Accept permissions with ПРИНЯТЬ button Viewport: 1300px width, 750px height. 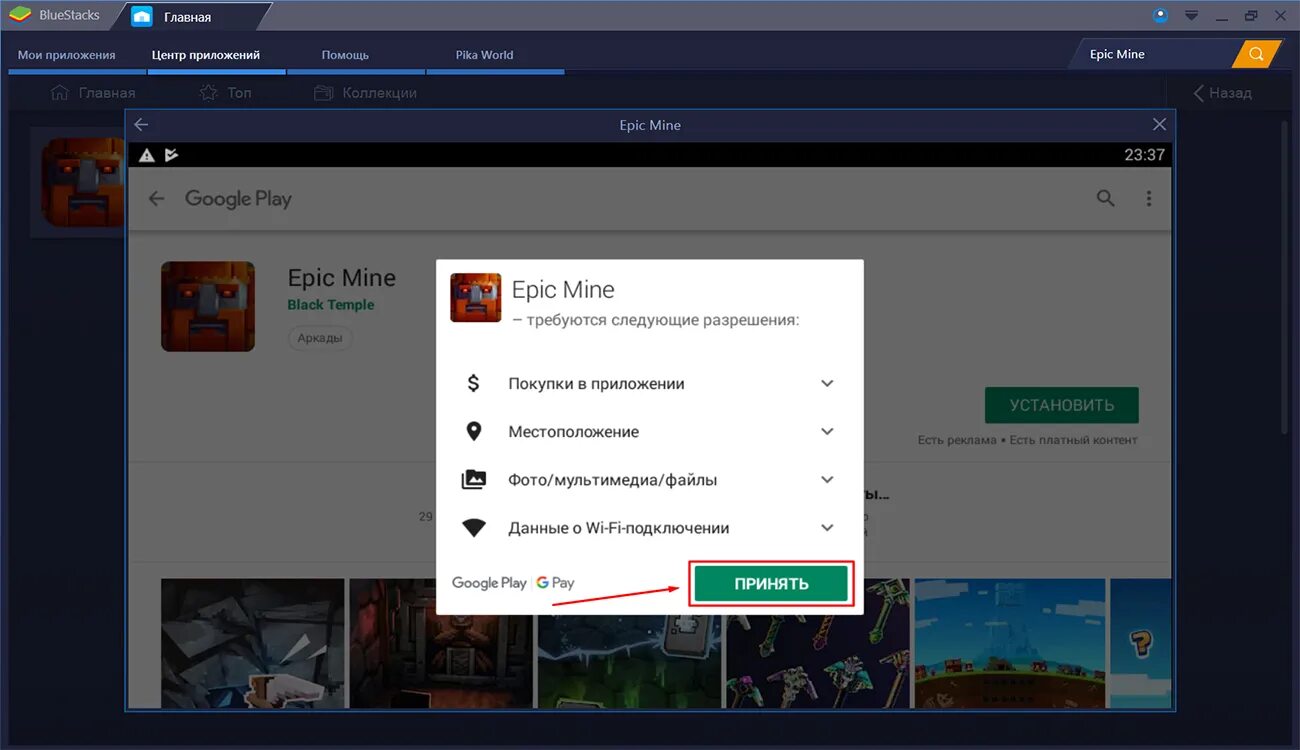(x=771, y=584)
